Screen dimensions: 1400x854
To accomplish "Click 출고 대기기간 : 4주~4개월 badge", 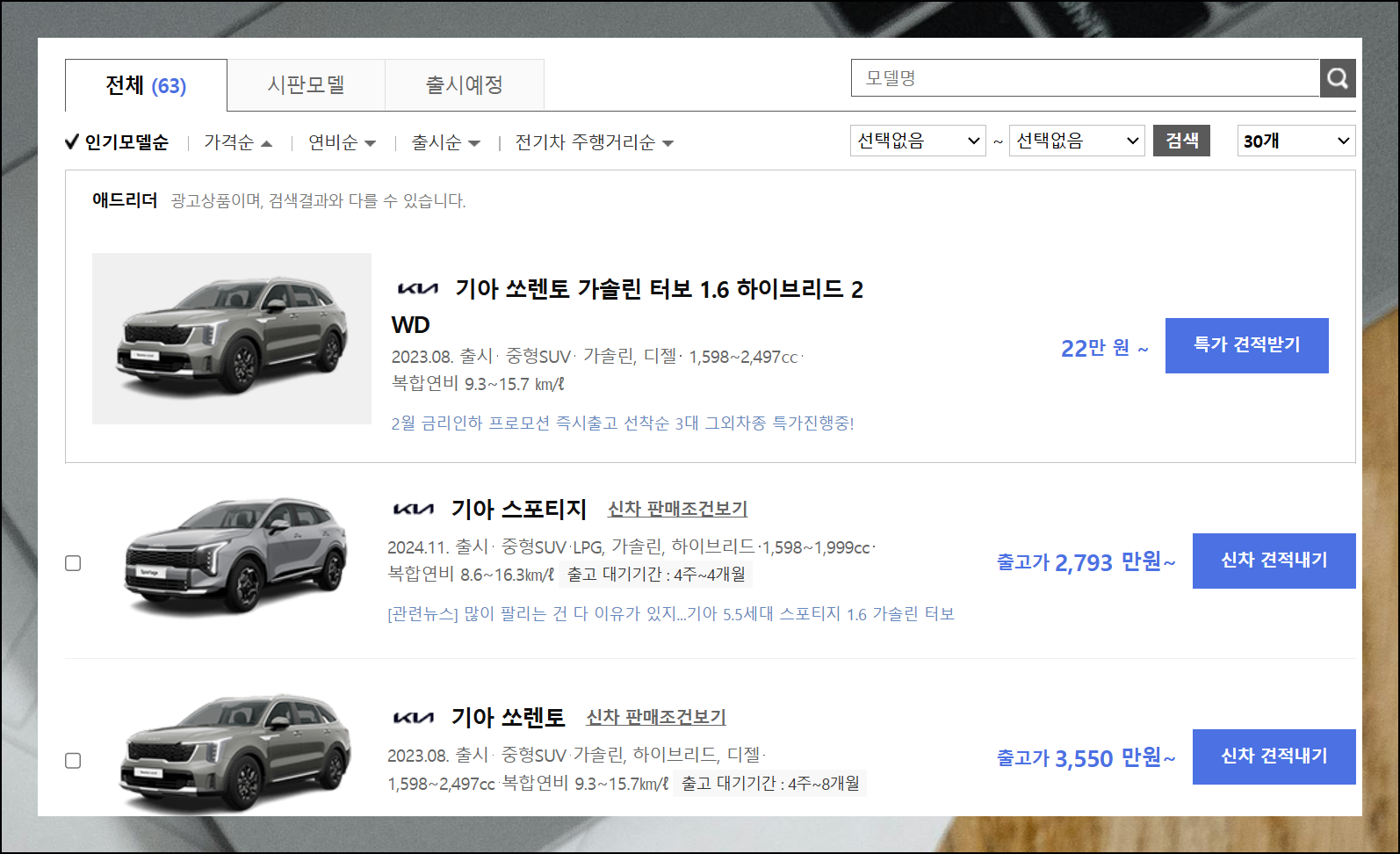I will click(x=656, y=574).
